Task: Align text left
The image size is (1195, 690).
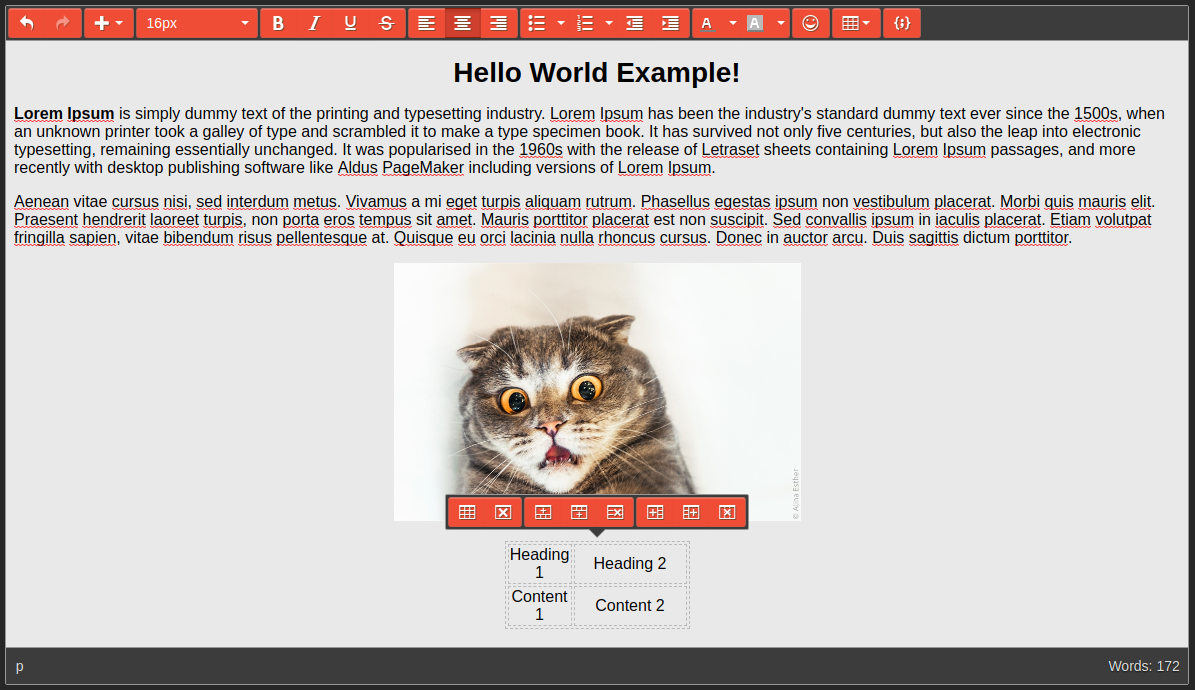Action: pos(426,24)
